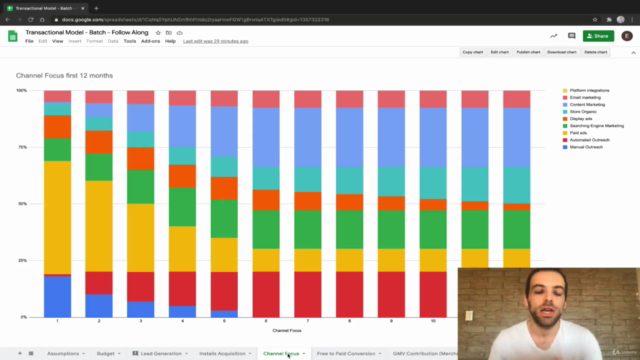Screen dimensions: 640x360
Task: Click Copy chart button
Action: coord(473,52)
